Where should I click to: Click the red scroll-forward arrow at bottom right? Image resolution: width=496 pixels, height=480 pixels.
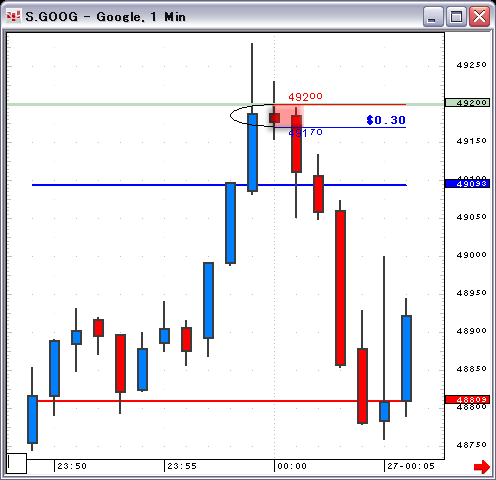(x=482, y=466)
